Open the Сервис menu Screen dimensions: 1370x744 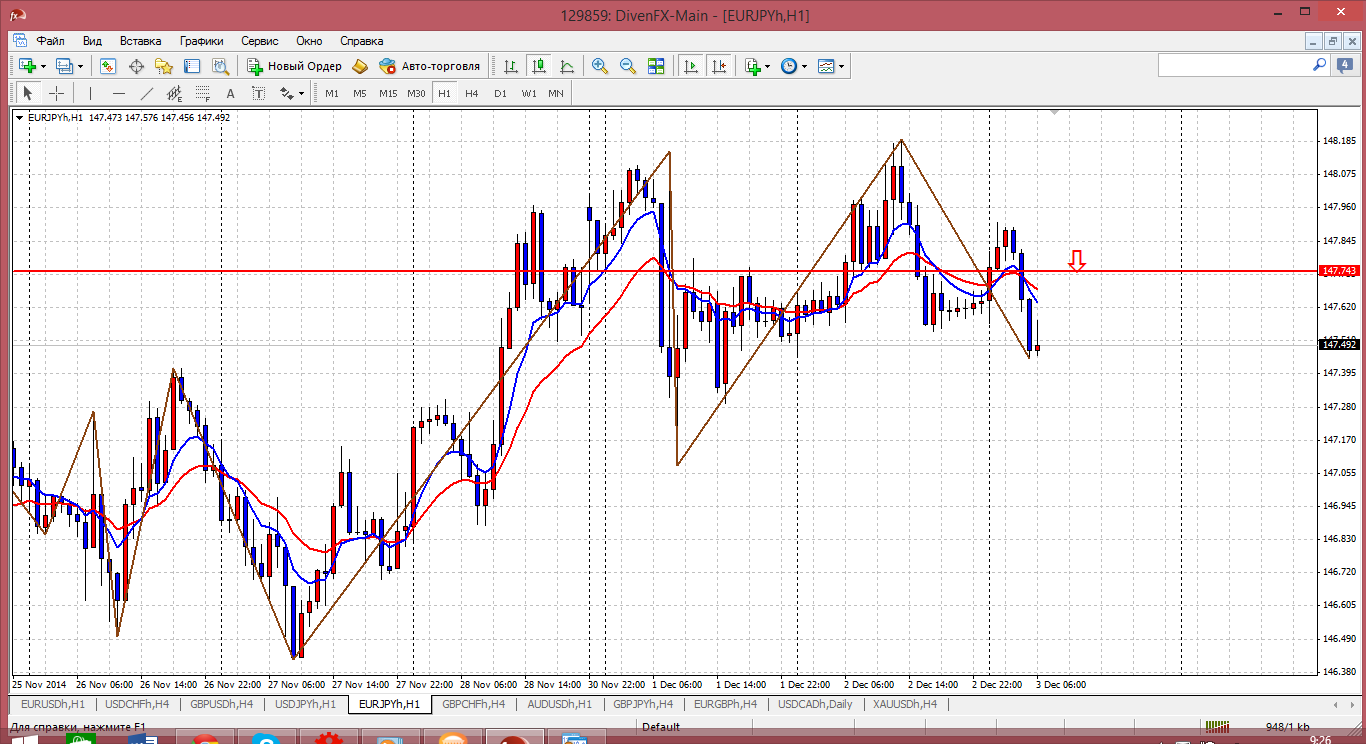pyautogui.click(x=259, y=41)
